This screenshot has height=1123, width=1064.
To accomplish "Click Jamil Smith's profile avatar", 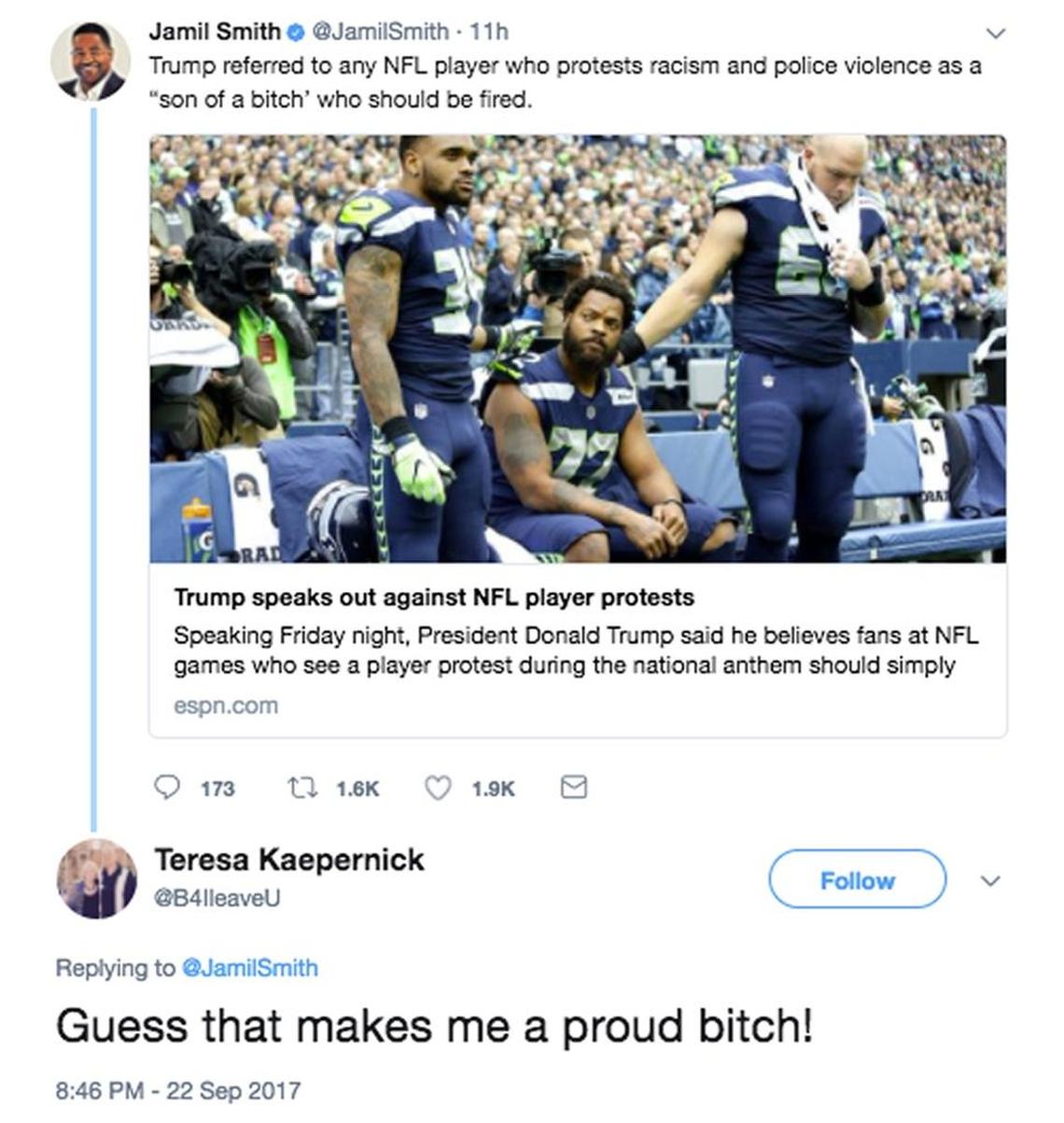I will pos(90,62).
